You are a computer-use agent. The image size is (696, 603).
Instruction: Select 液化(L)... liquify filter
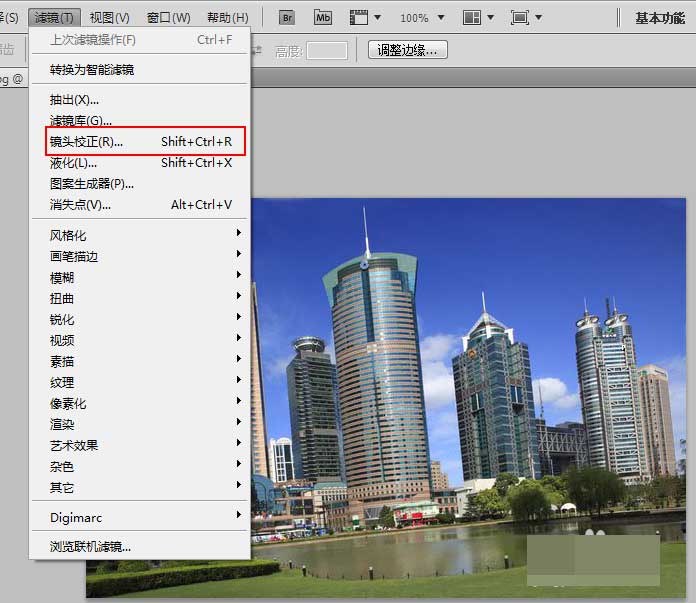point(139,163)
